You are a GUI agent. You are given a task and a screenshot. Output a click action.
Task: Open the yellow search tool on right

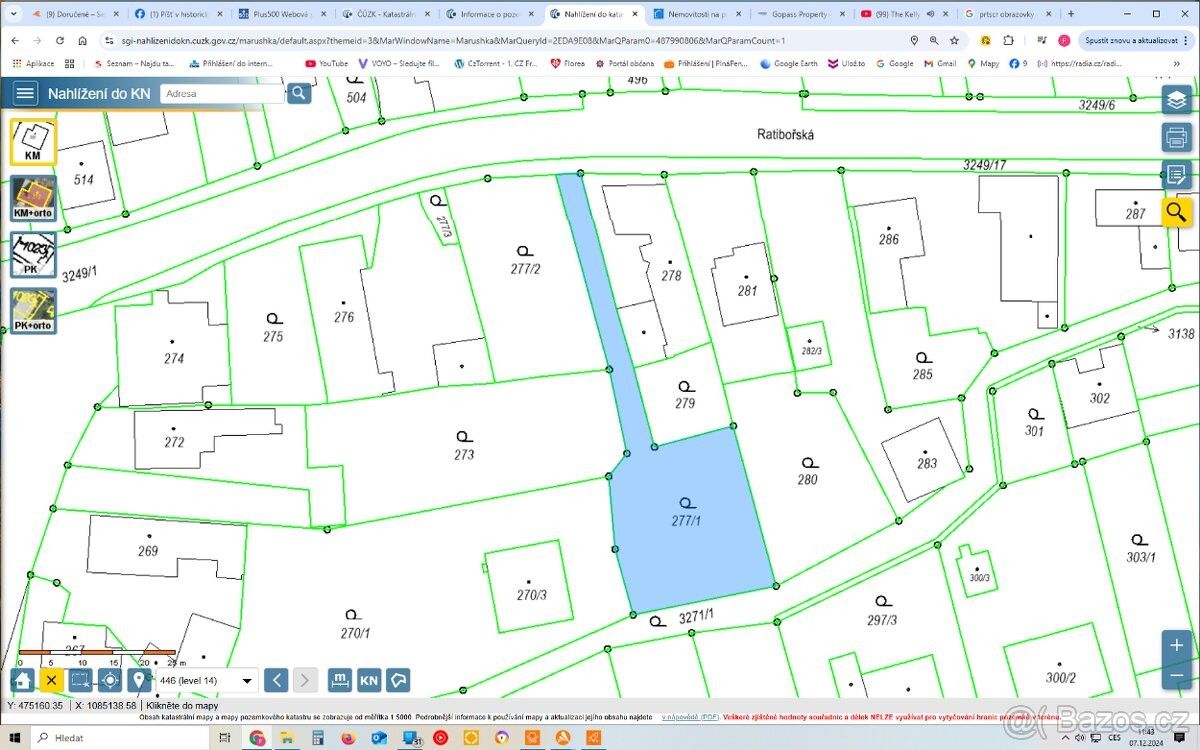tap(1176, 212)
